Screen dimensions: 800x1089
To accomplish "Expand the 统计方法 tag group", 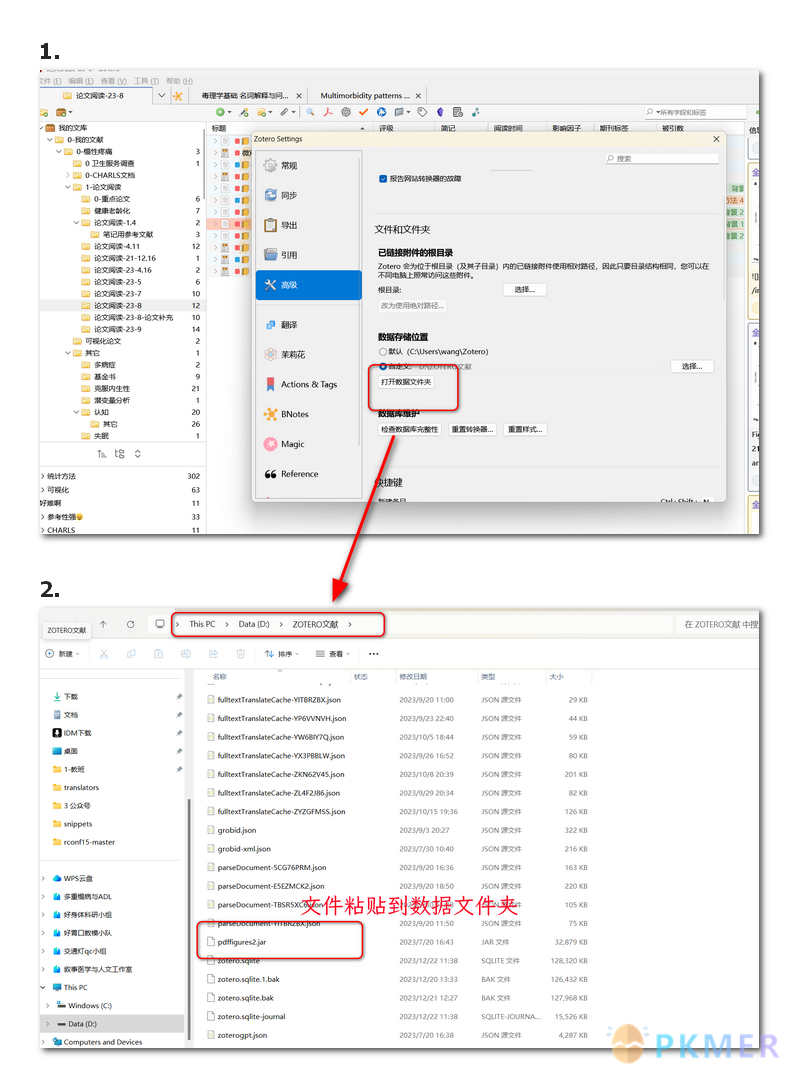I will tap(42, 476).
